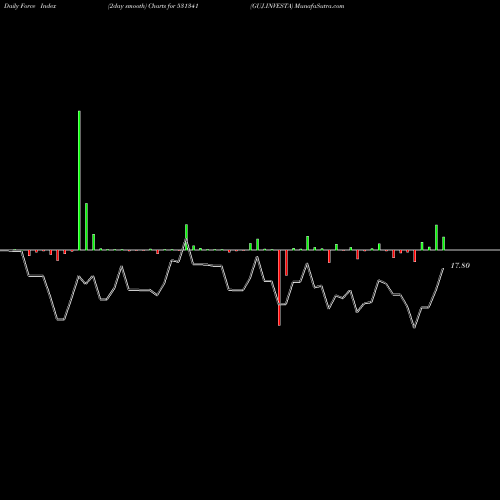Click the '(GULINVESTA) MunafaSutra.com' label
This screenshot has width=500, height=500.
tap(297, 6)
